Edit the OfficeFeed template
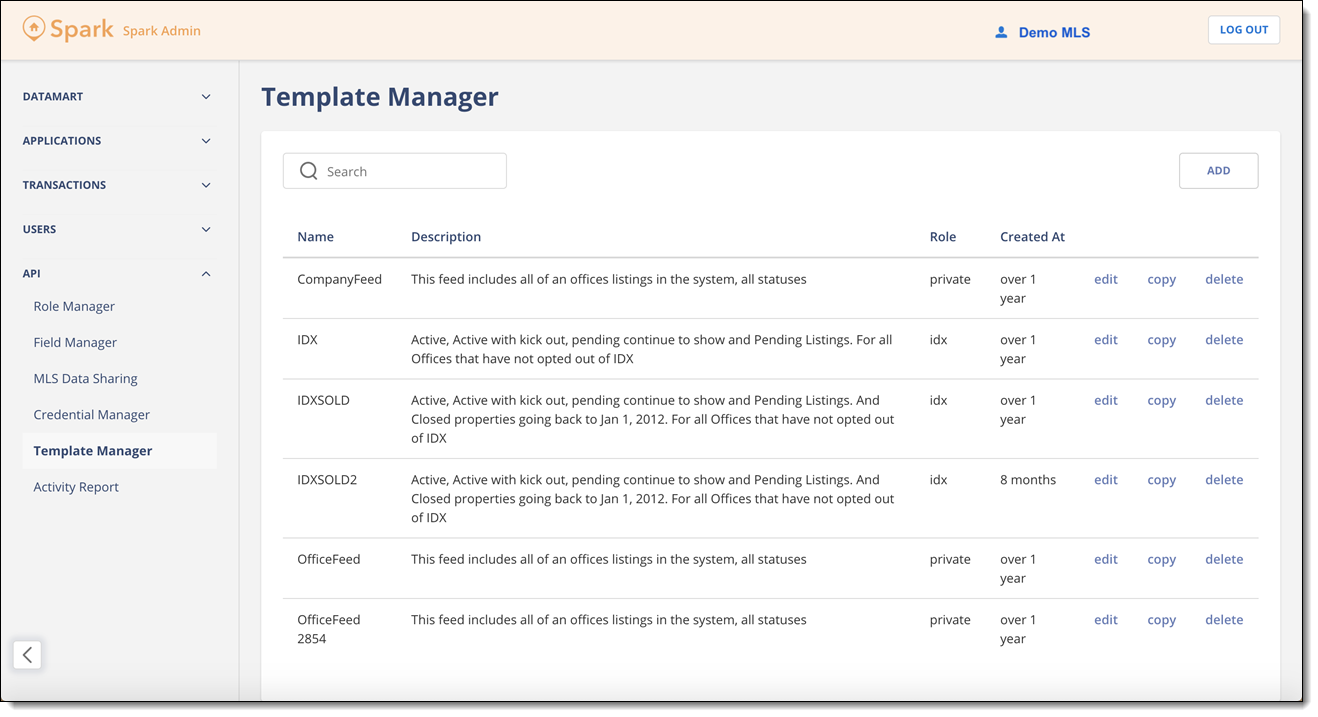This screenshot has height=717, width=1318. [x=1106, y=560]
